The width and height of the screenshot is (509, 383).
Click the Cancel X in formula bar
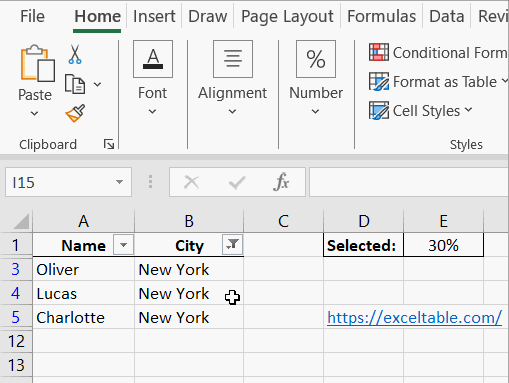click(192, 182)
